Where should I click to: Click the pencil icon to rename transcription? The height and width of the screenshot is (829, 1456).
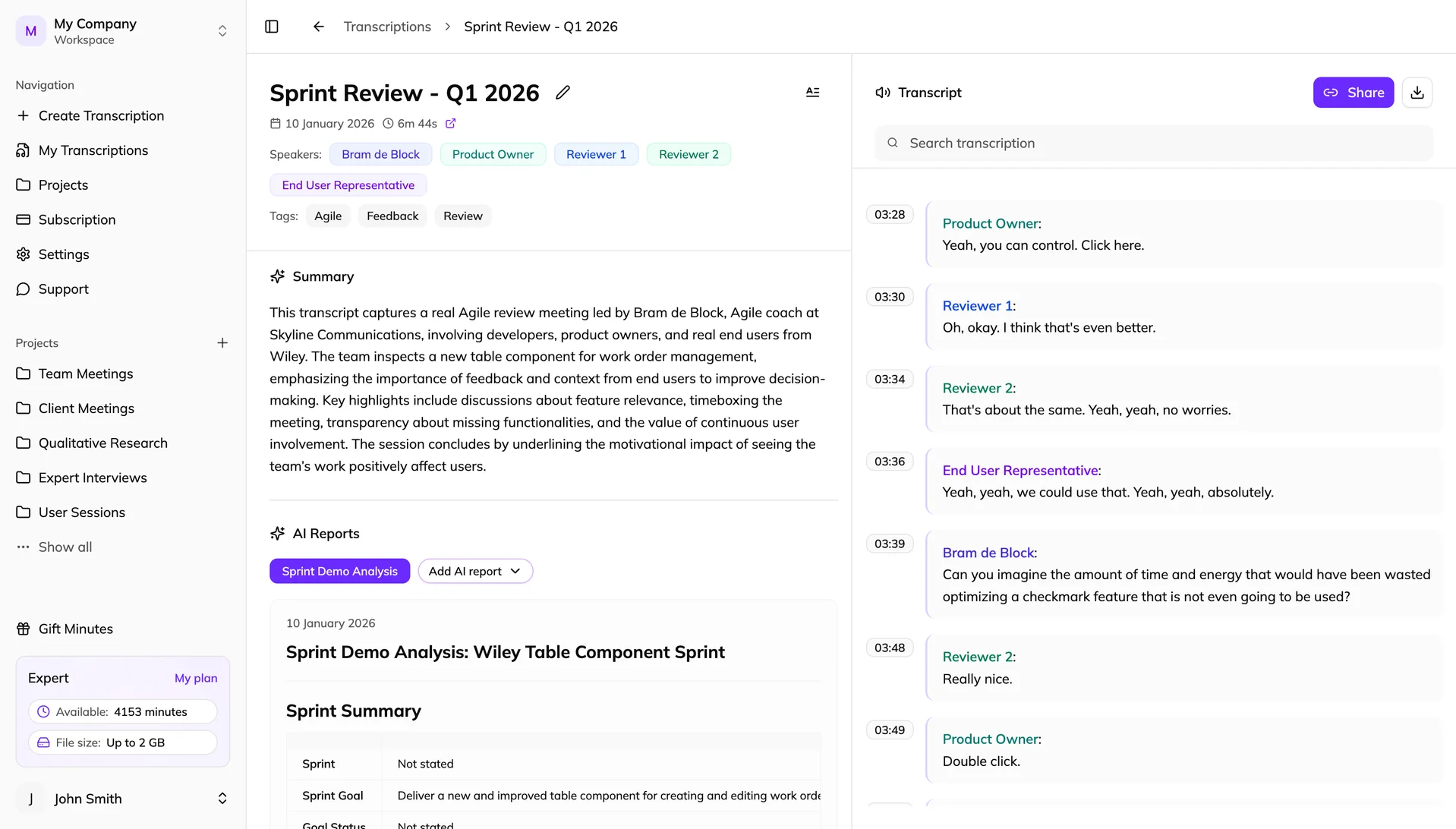coord(563,92)
